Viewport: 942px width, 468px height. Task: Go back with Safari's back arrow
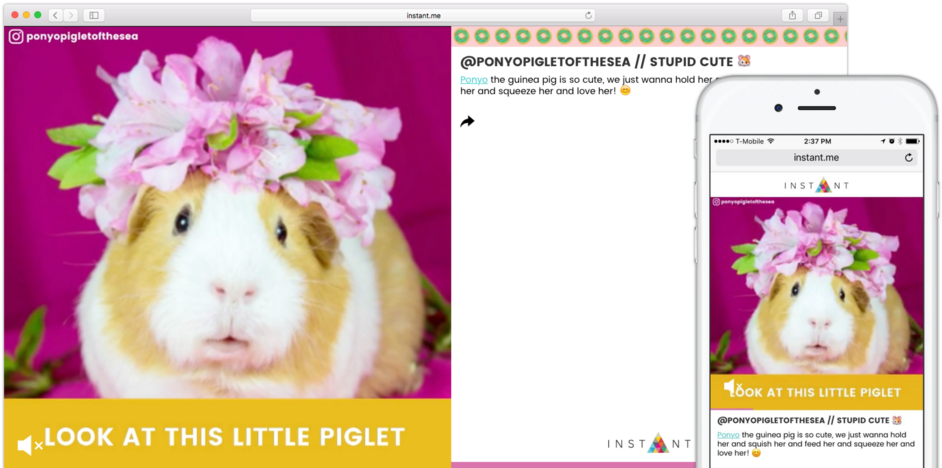tap(55, 15)
